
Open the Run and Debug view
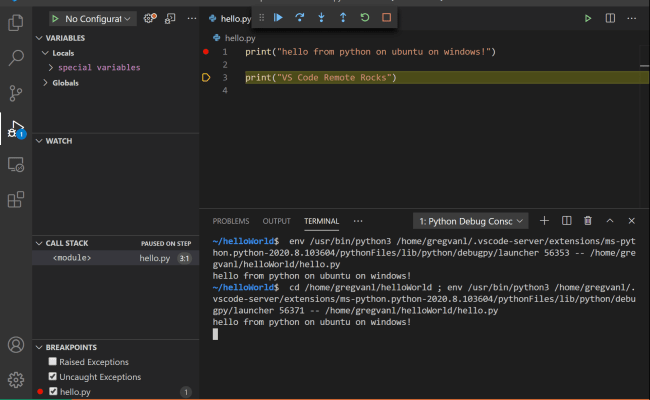[x=16, y=129]
